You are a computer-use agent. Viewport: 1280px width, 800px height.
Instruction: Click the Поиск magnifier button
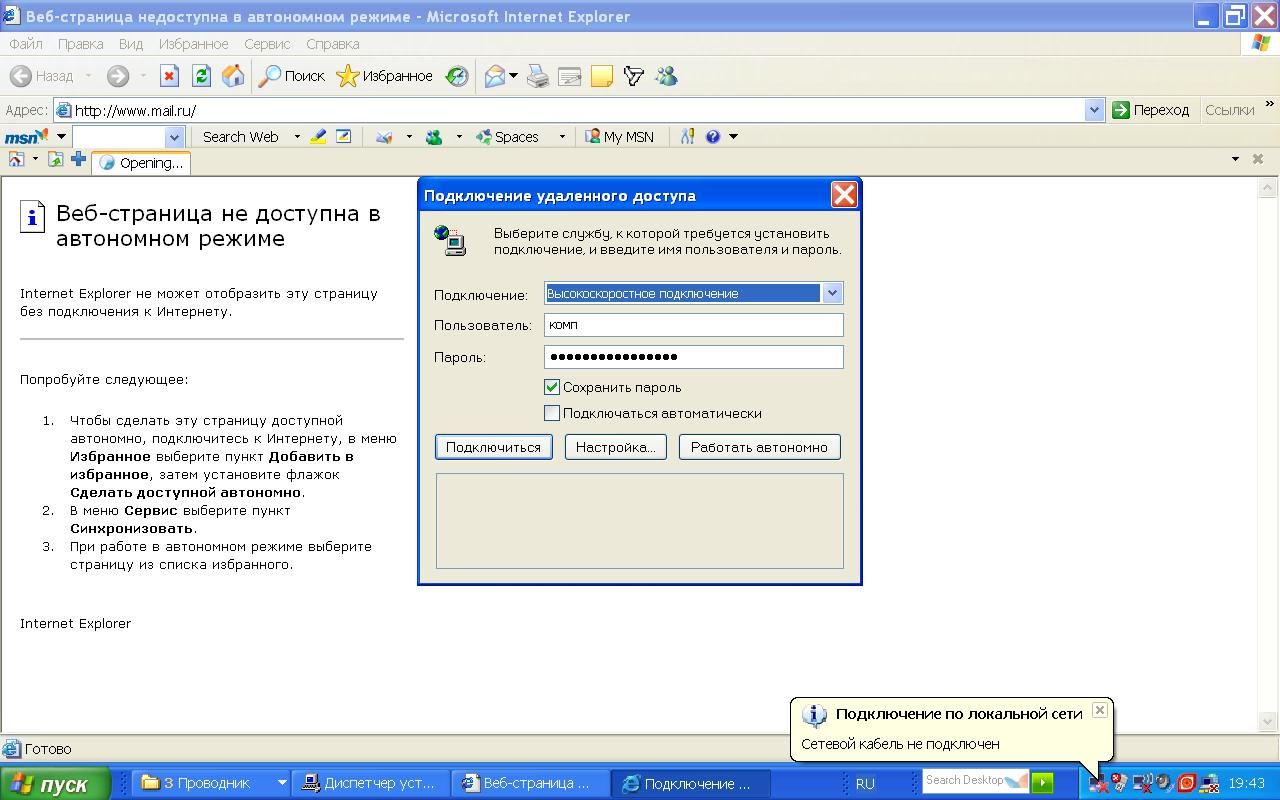click(x=292, y=76)
